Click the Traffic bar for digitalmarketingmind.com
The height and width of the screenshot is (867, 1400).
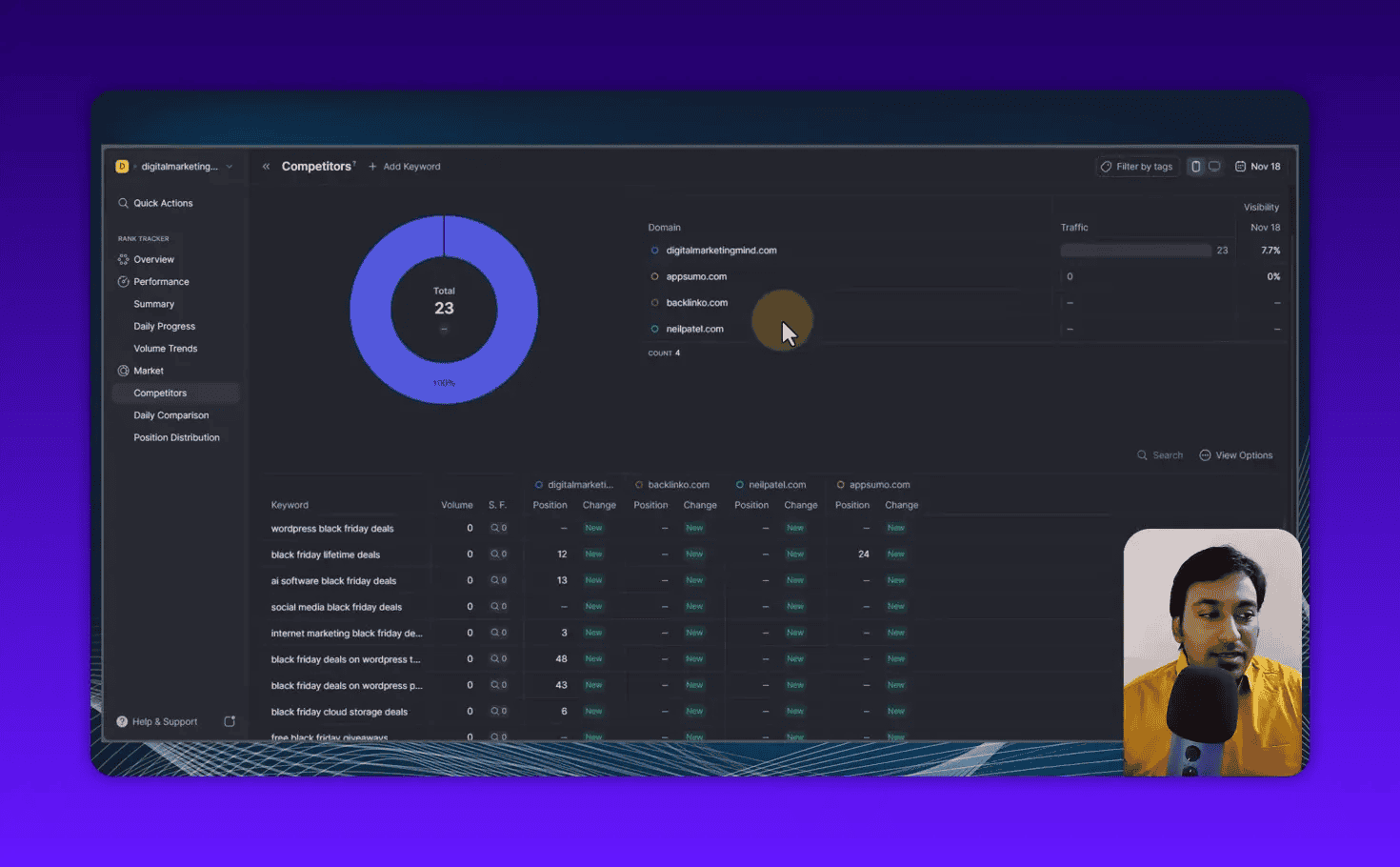pos(1134,250)
